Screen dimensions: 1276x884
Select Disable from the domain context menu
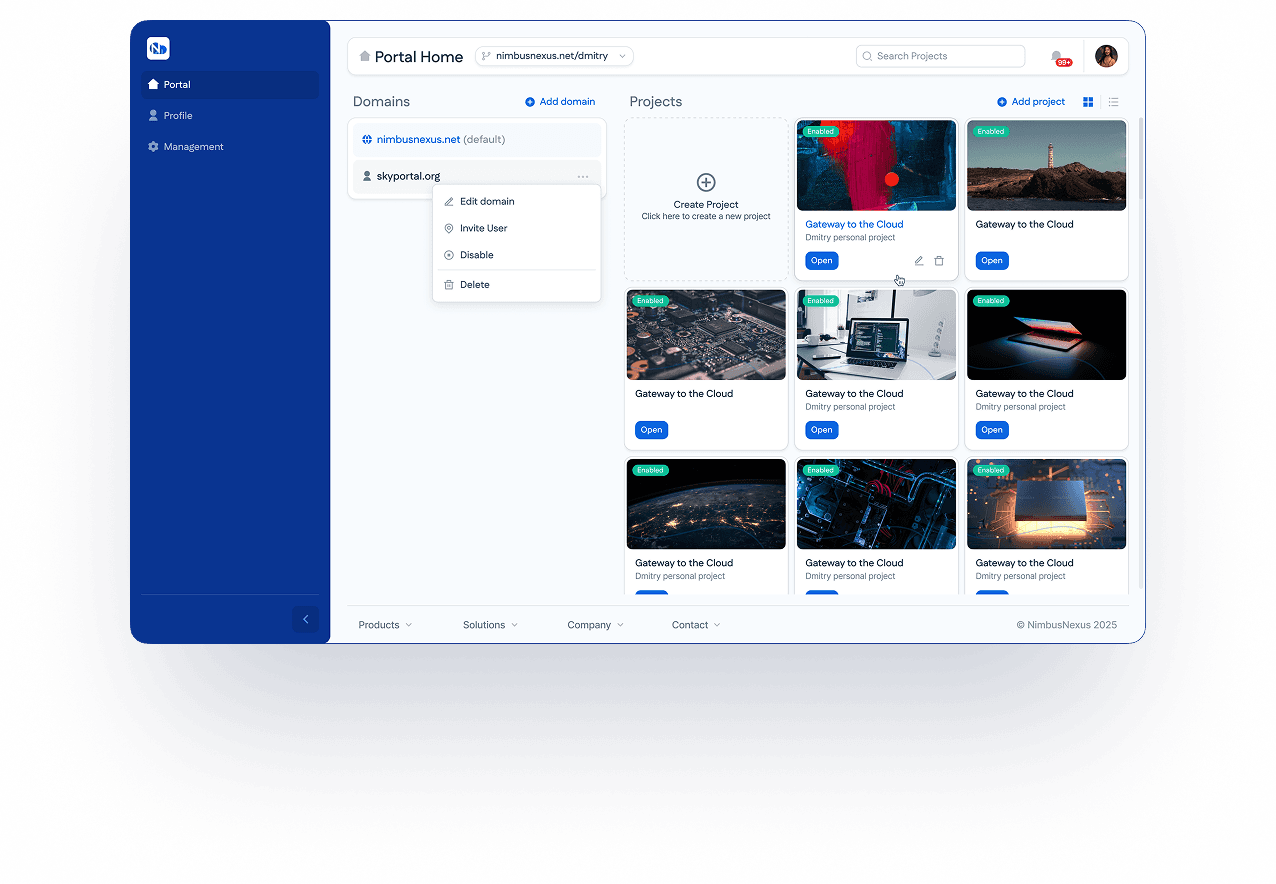pos(476,255)
